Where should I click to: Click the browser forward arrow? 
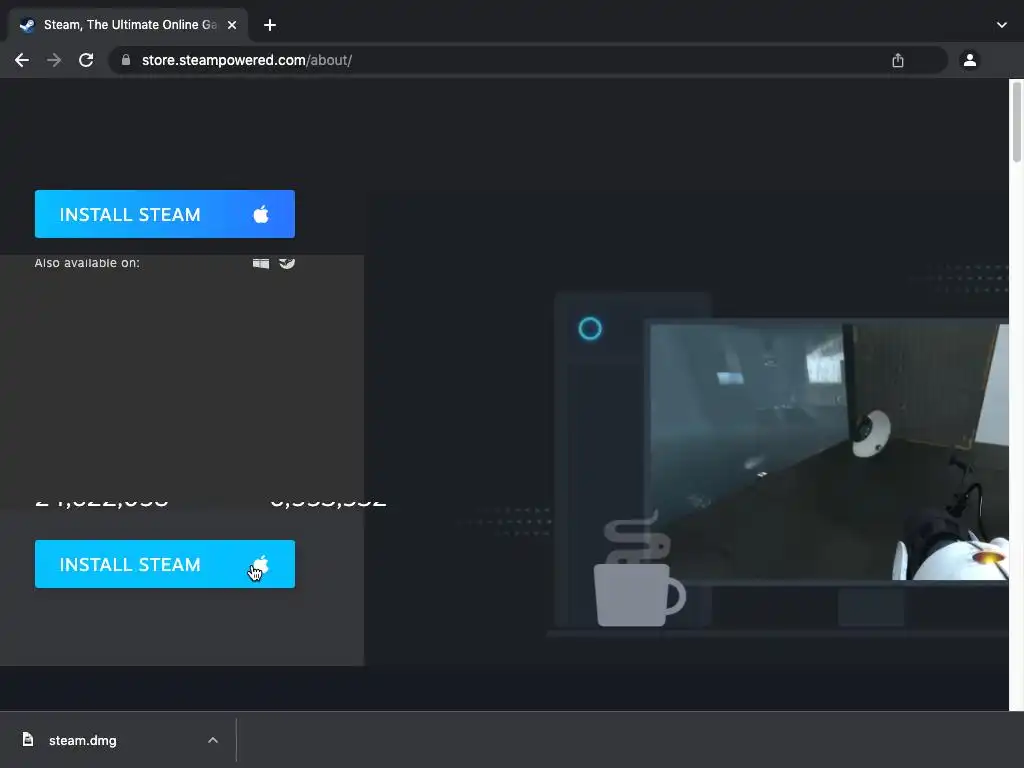[54, 60]
